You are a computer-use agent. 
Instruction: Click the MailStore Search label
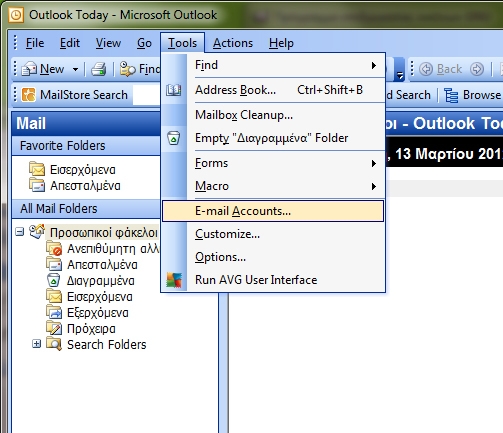click(x=84, y=95)
